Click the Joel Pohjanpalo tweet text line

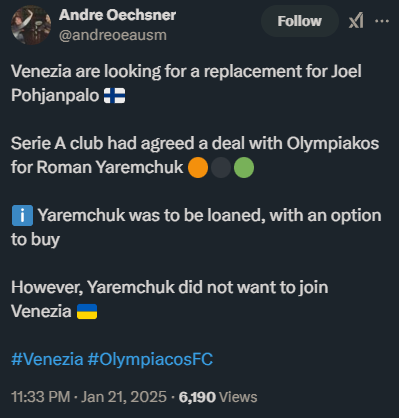coord(186,83)
